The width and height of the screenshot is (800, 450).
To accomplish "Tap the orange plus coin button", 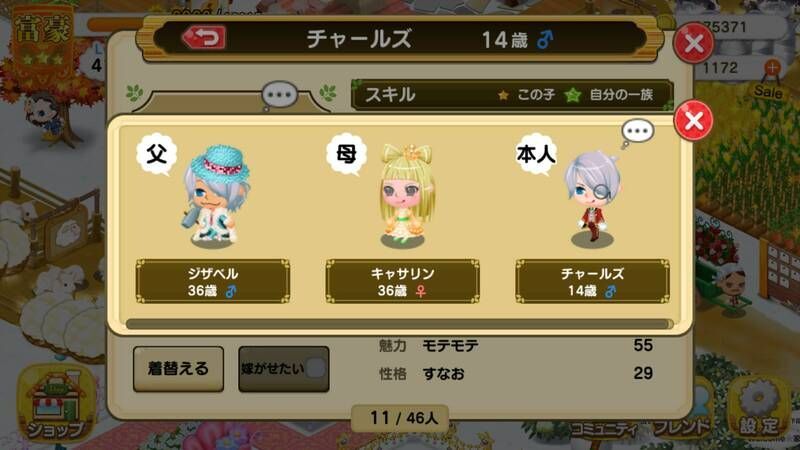I will coord(772,67).
